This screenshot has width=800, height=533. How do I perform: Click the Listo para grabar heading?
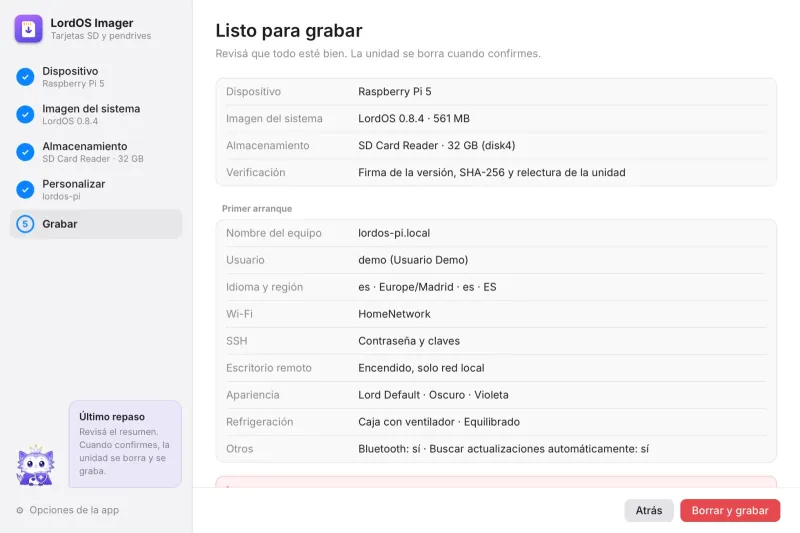(x=289, y=31)
